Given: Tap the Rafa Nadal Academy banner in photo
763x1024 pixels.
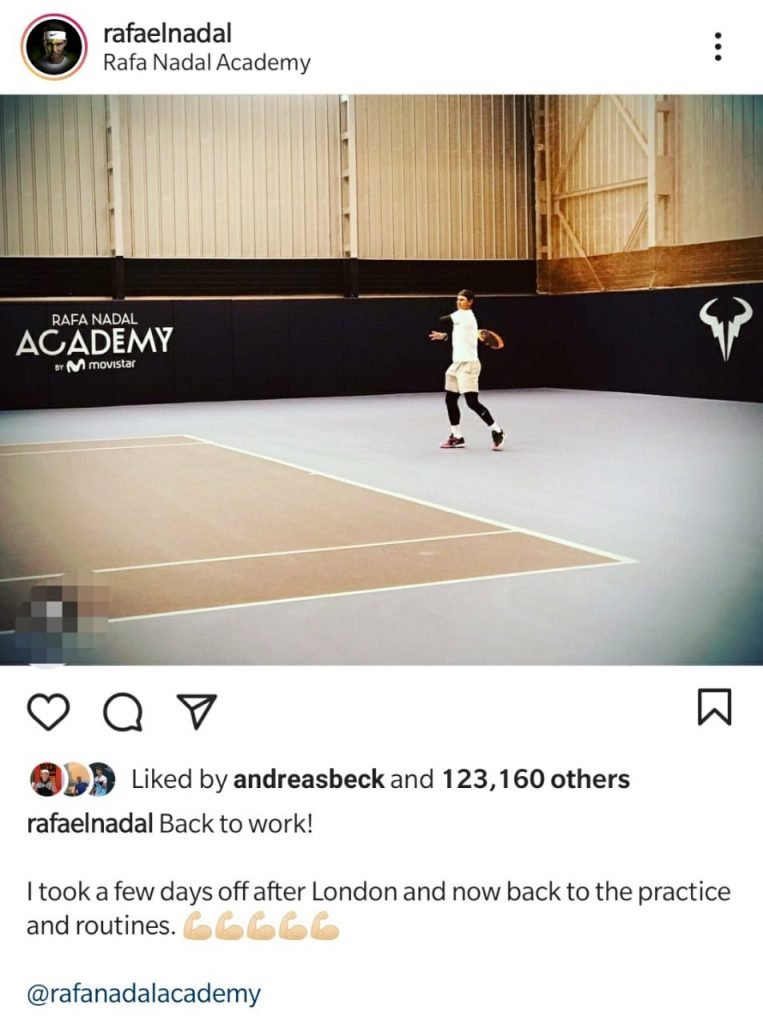Looking at the screenshot, I should (94, 342).
